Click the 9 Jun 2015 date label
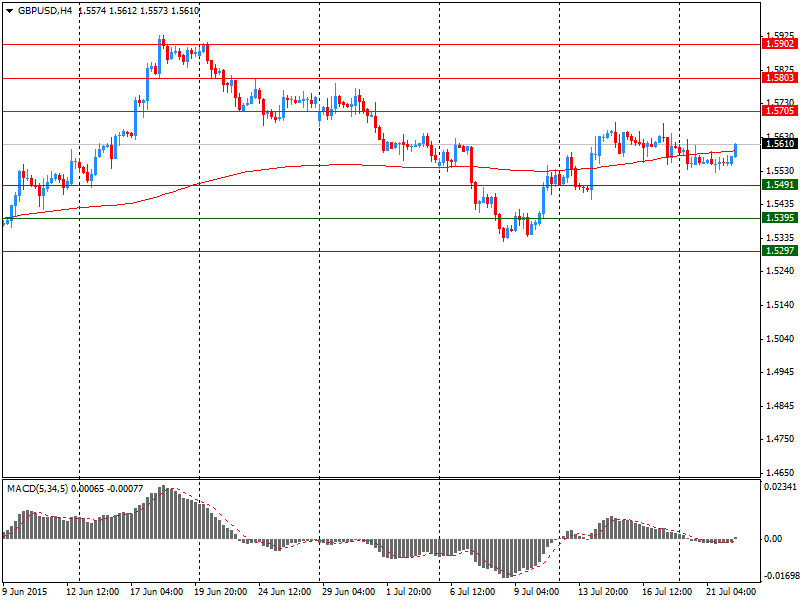 [x=25, y=592]
